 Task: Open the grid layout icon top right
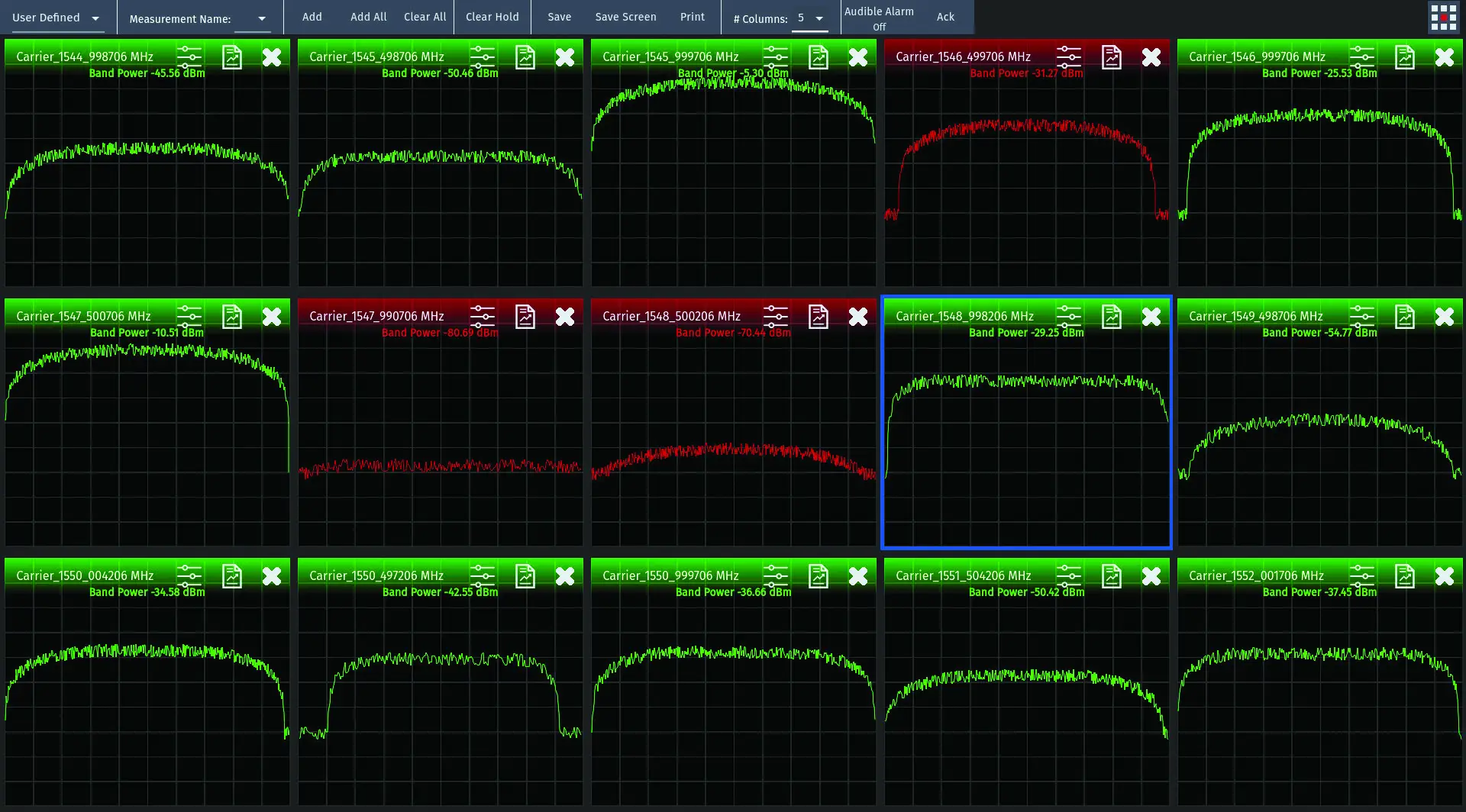(x=1443, y=18)
